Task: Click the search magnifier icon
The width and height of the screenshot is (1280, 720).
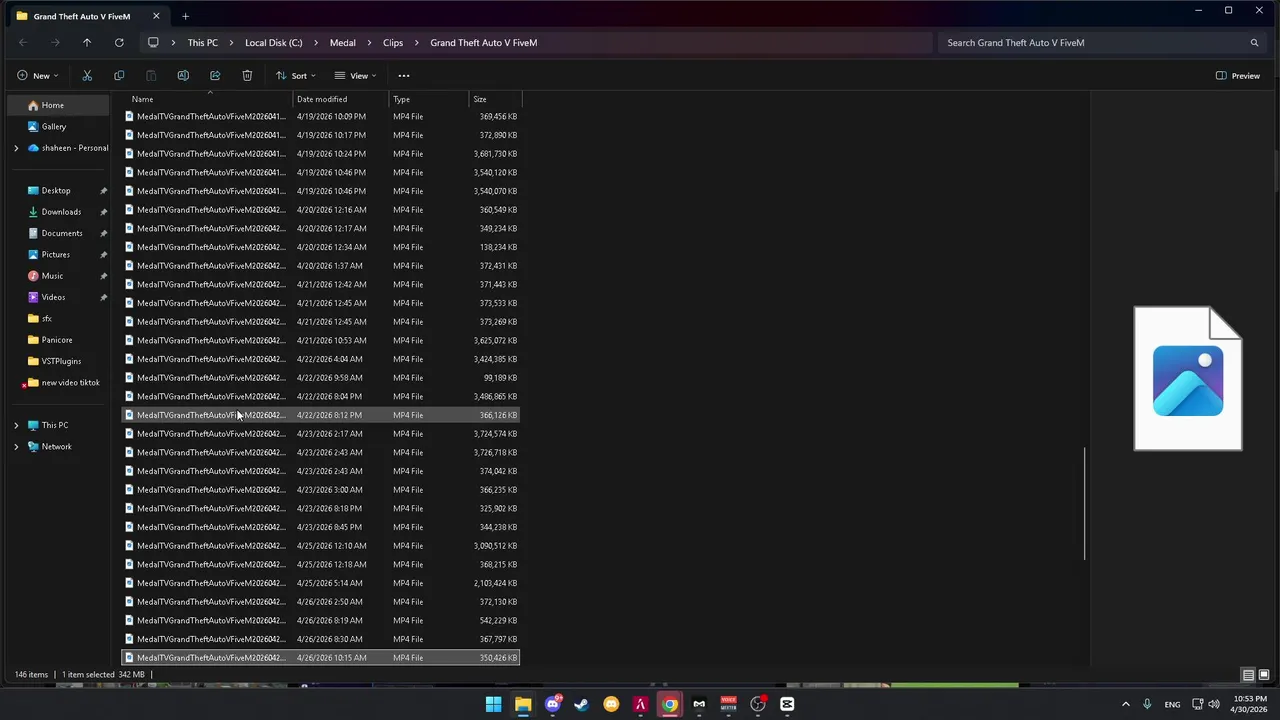Action: click(1254, 42)
